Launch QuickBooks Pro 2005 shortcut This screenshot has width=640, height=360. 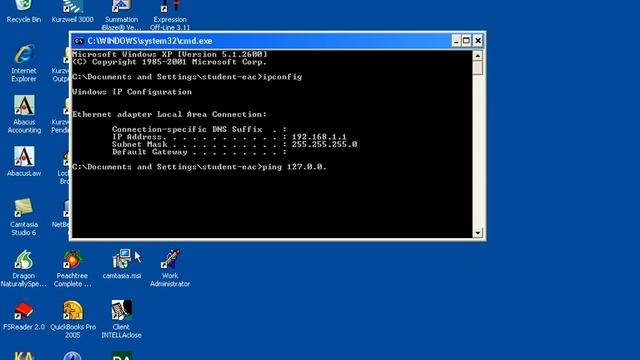point(73,320)
